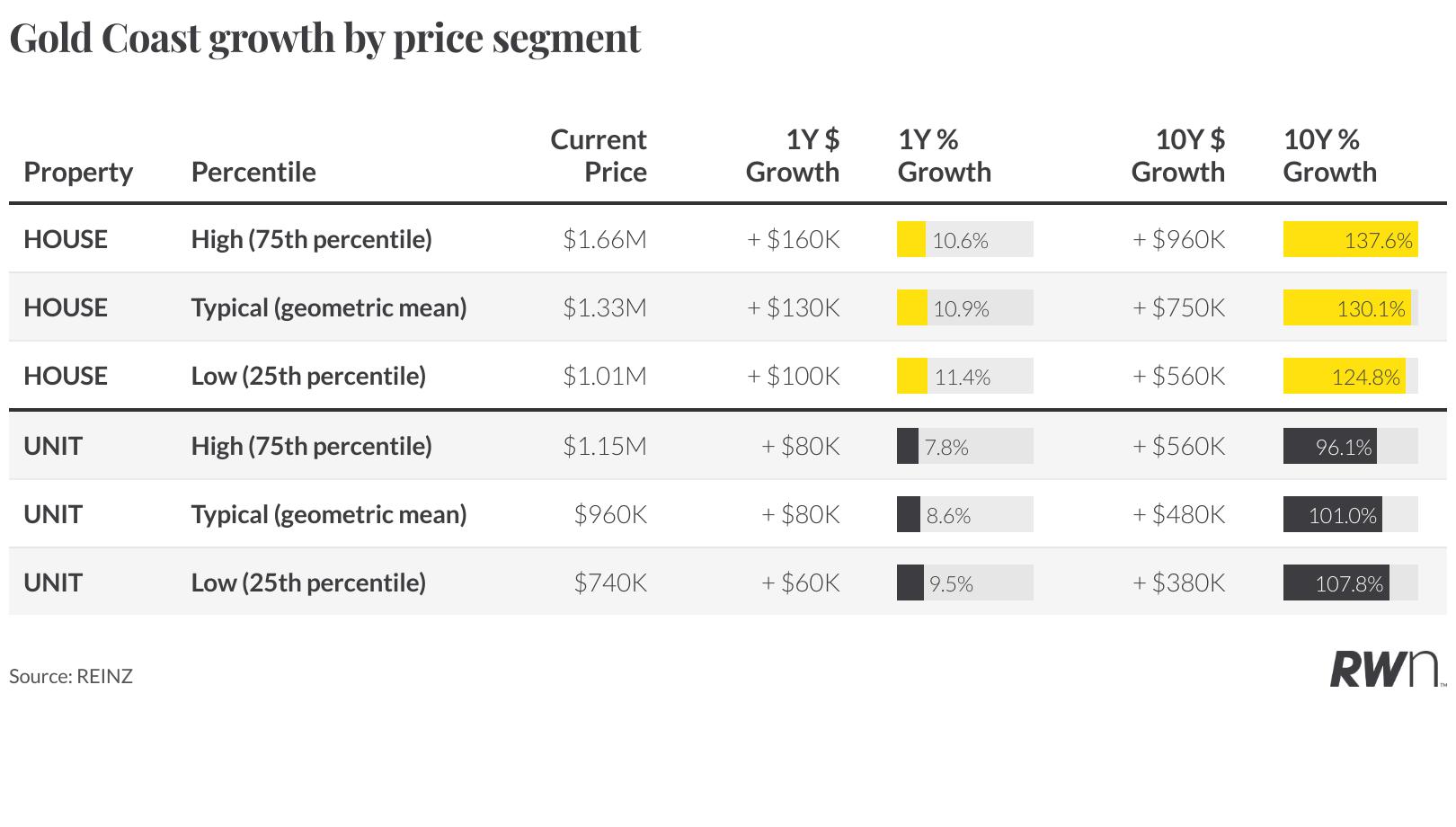Click the 101.0% unit growth bar
Viewport: 1456px width, 827px height.
tap(1333, 515)
